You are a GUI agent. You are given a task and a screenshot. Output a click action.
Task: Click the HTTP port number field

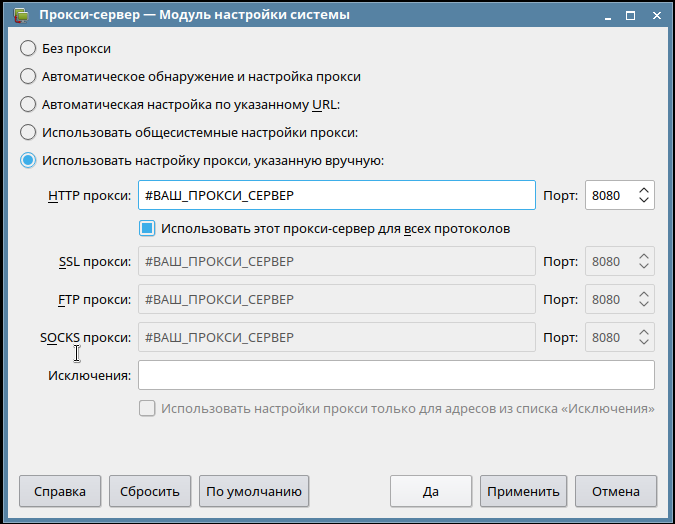tap(610, 195)
